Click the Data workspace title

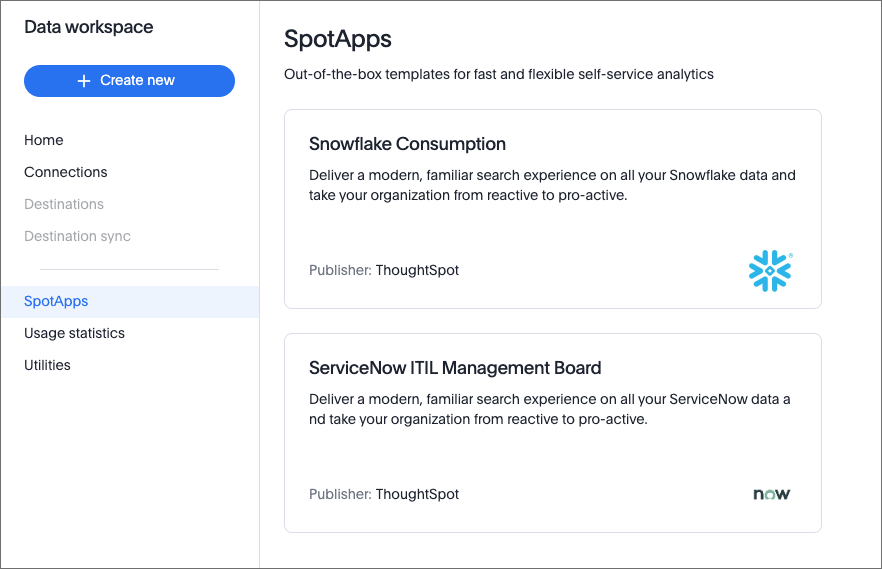click(x=89, y=27)
